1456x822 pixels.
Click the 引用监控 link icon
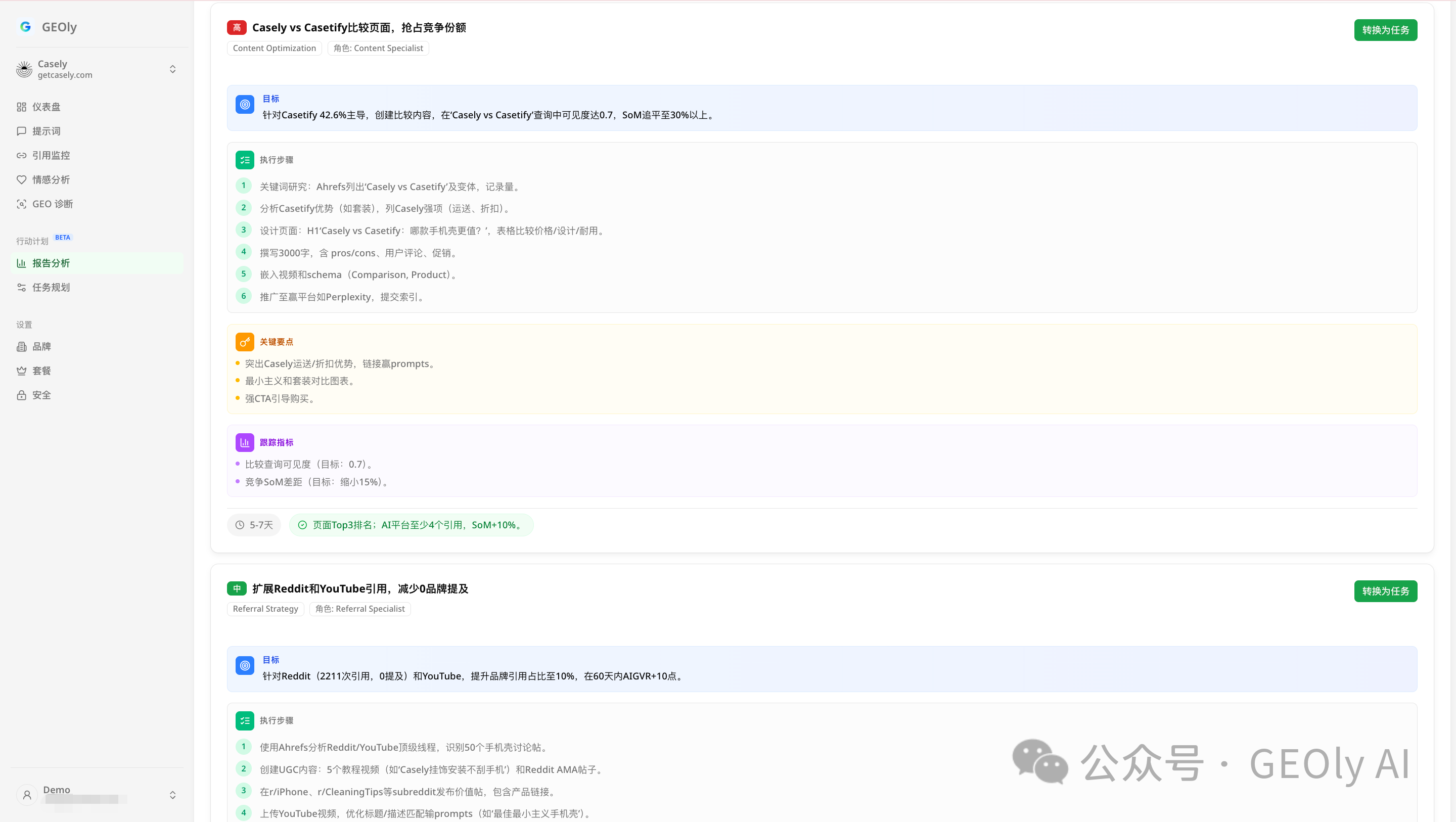pos(21,156)
